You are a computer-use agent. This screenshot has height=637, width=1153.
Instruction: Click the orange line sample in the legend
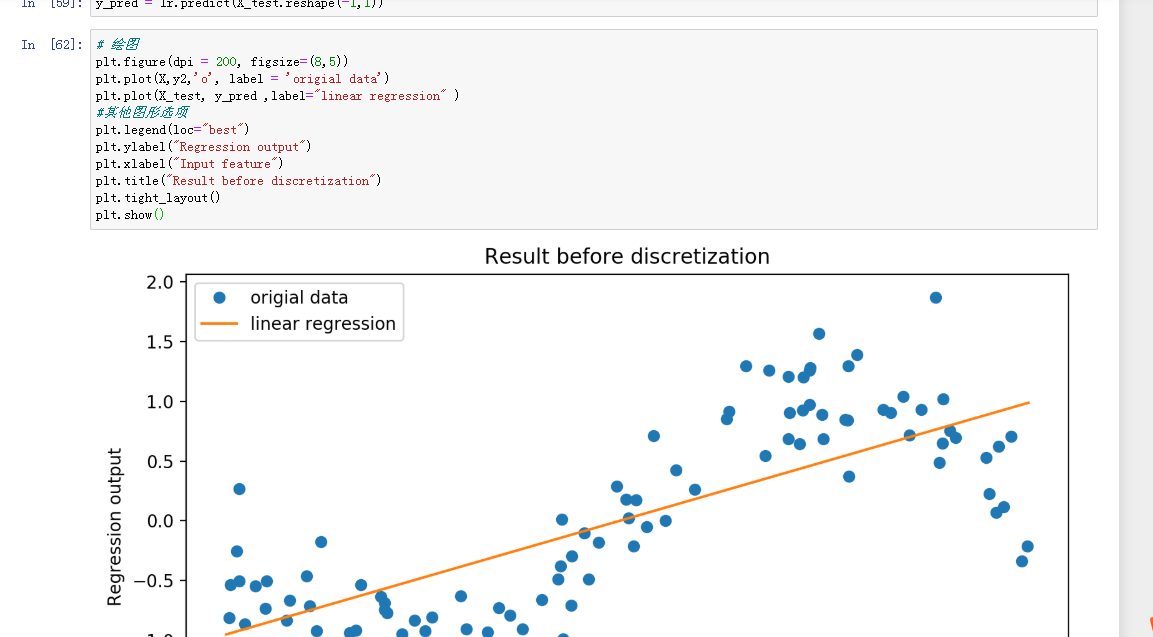click(x=220, y=324)
